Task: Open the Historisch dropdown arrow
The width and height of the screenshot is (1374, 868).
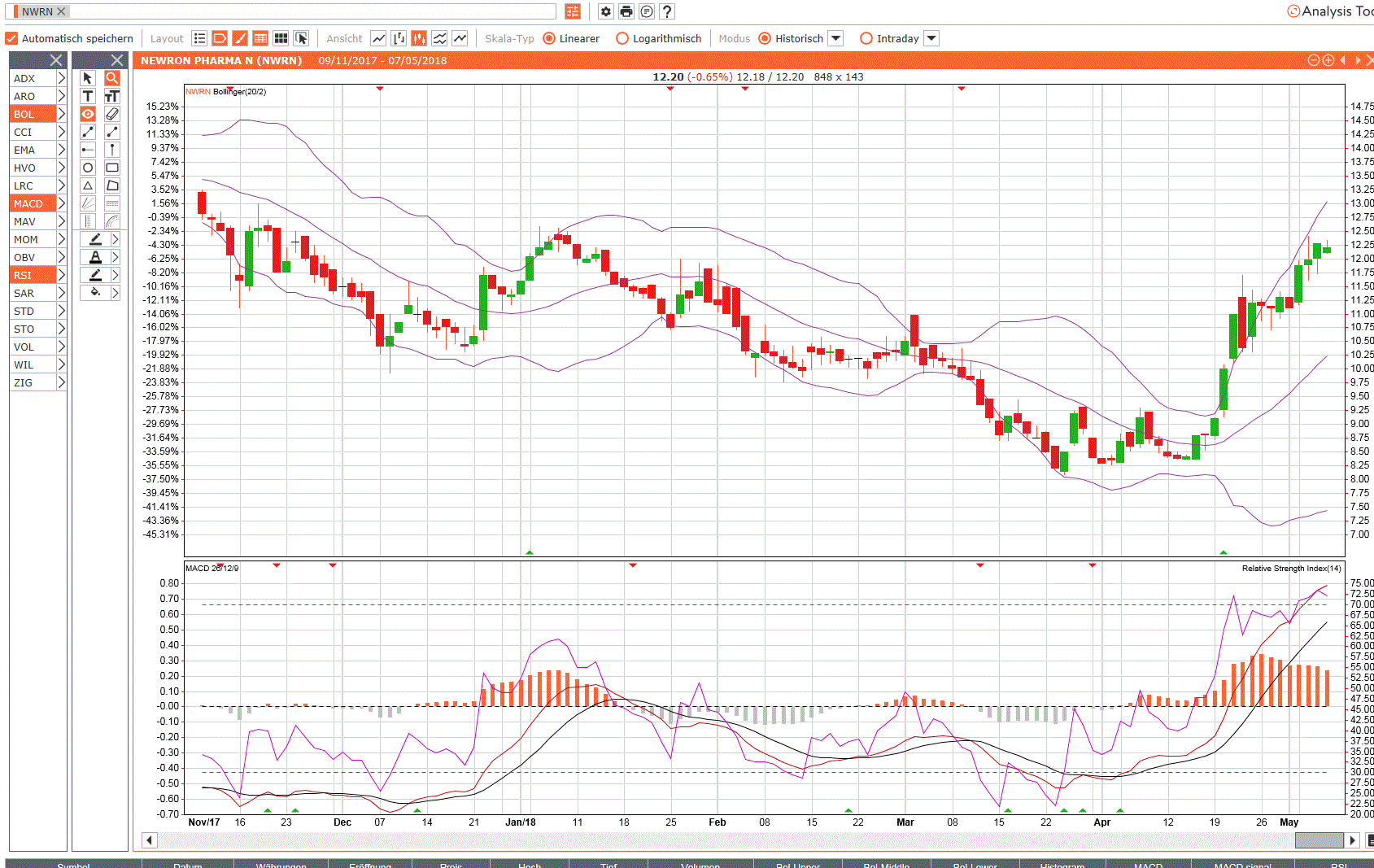Action: pyautogui.click(x=835, y=38)
